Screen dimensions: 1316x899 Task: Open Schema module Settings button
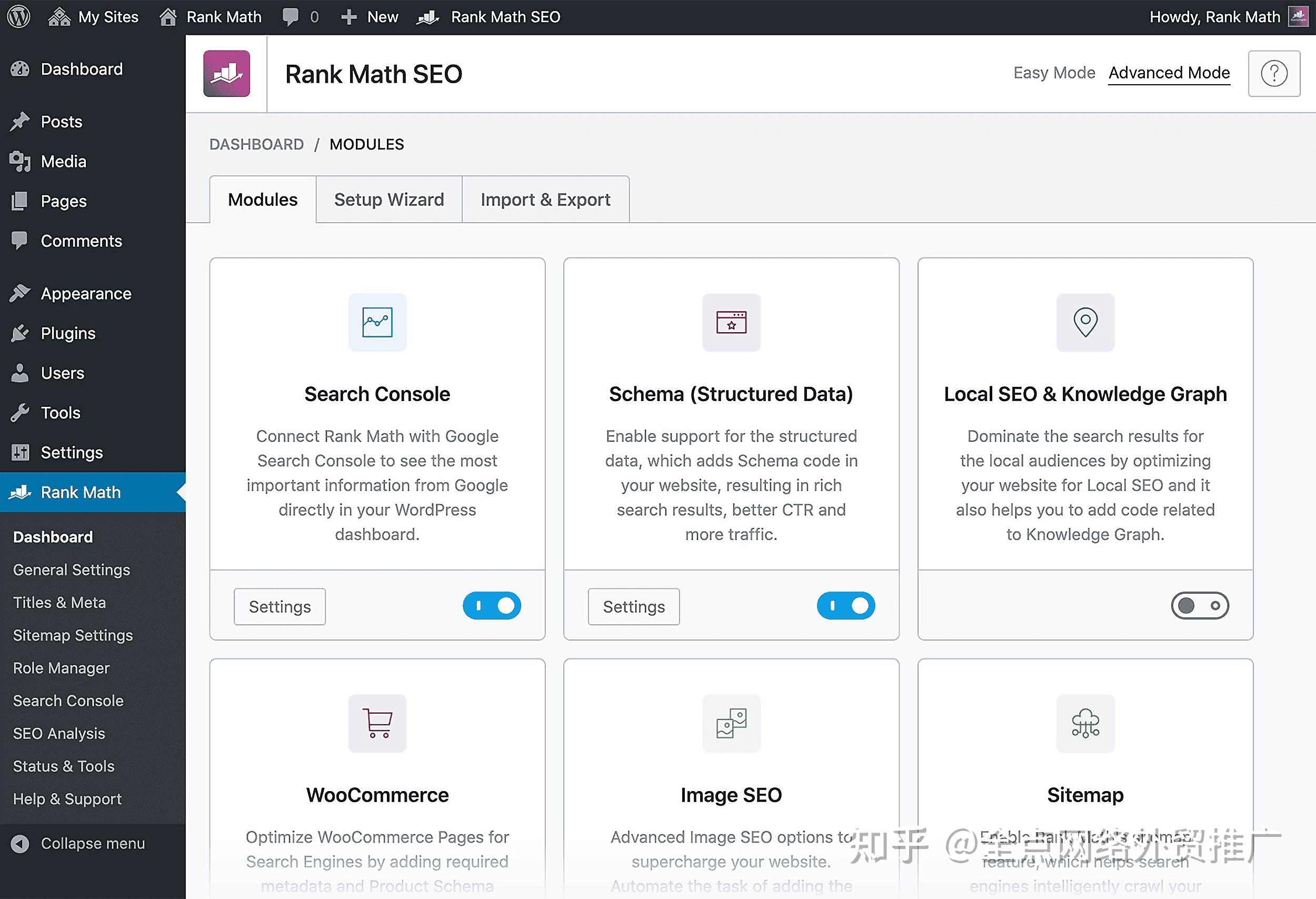[x=634, y=606]
